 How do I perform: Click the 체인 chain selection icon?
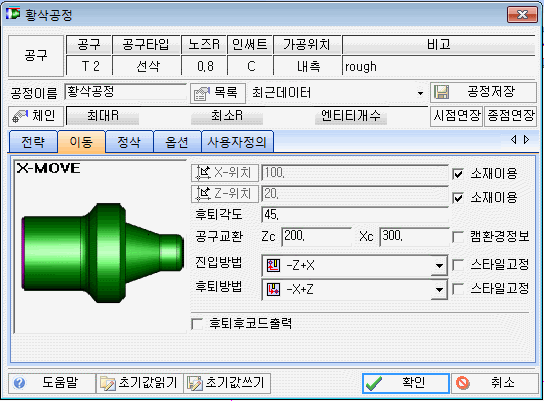pos(20,116)
